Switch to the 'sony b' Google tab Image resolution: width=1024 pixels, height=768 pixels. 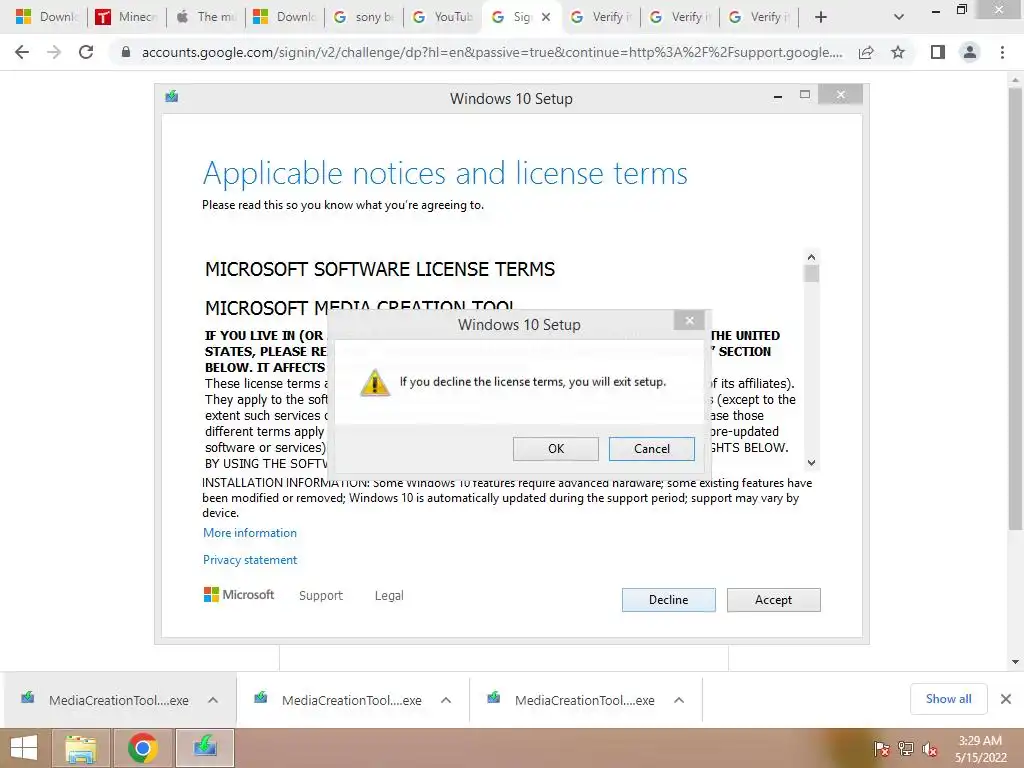(364, 17)
